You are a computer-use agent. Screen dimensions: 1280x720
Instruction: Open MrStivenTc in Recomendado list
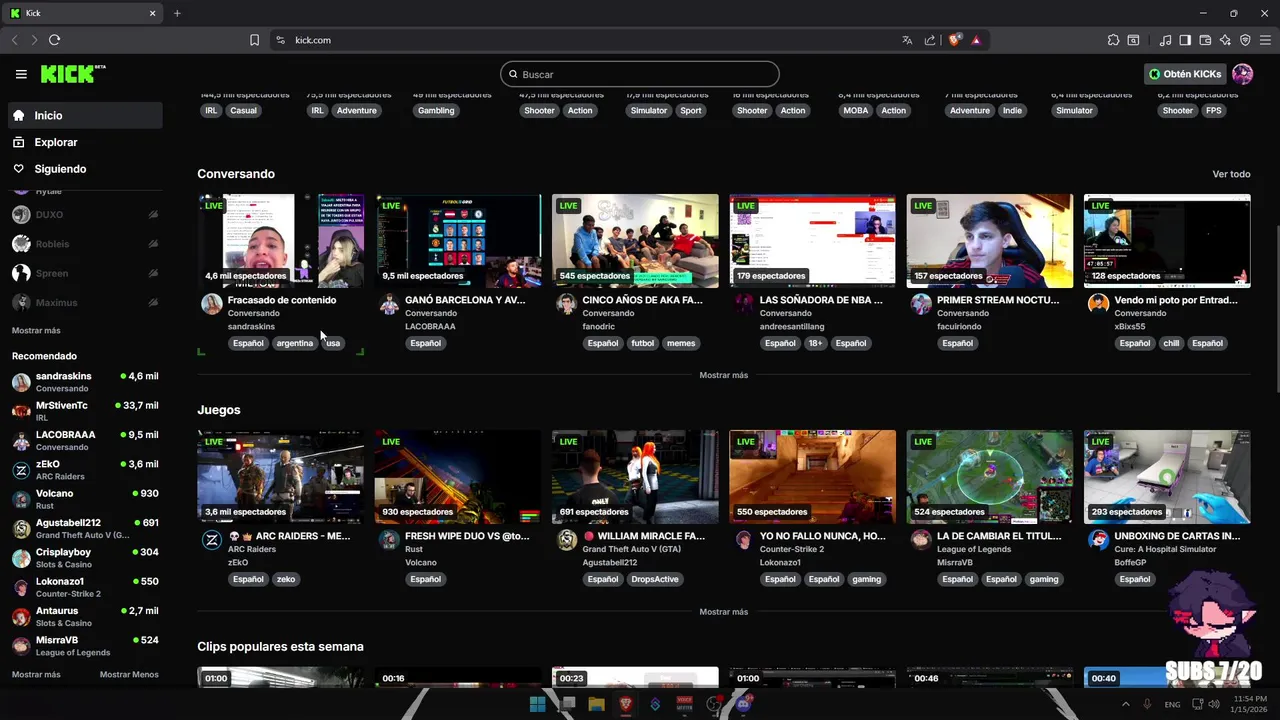85,410
